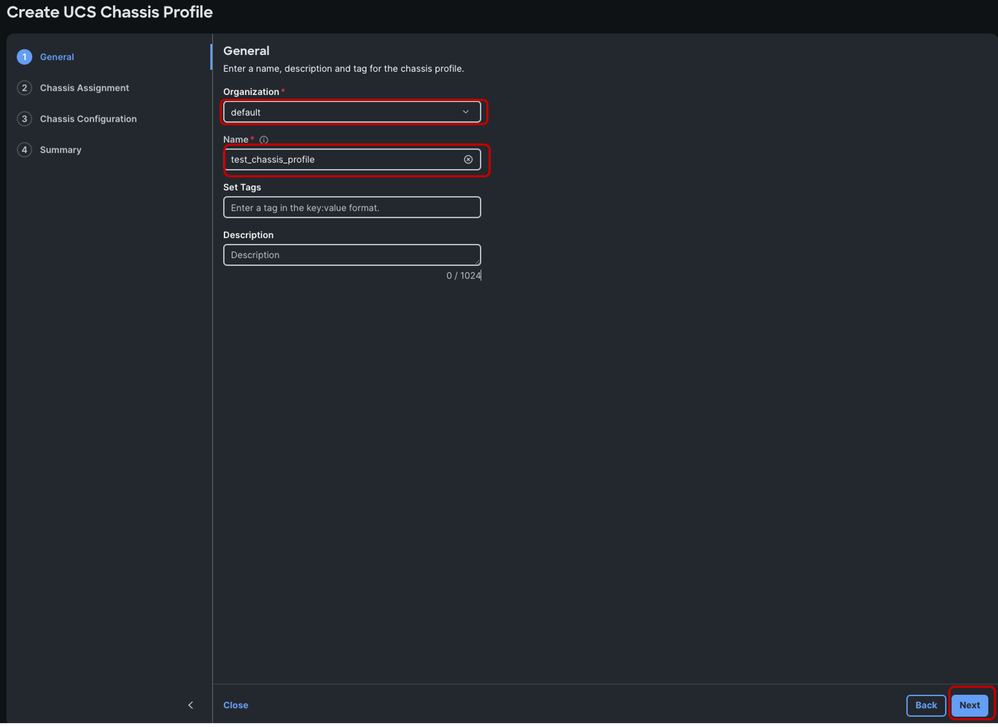Image resolution: width=998 pixels, height=727 pixels.
Task: Click the Close link
Action: pos(235,705)
